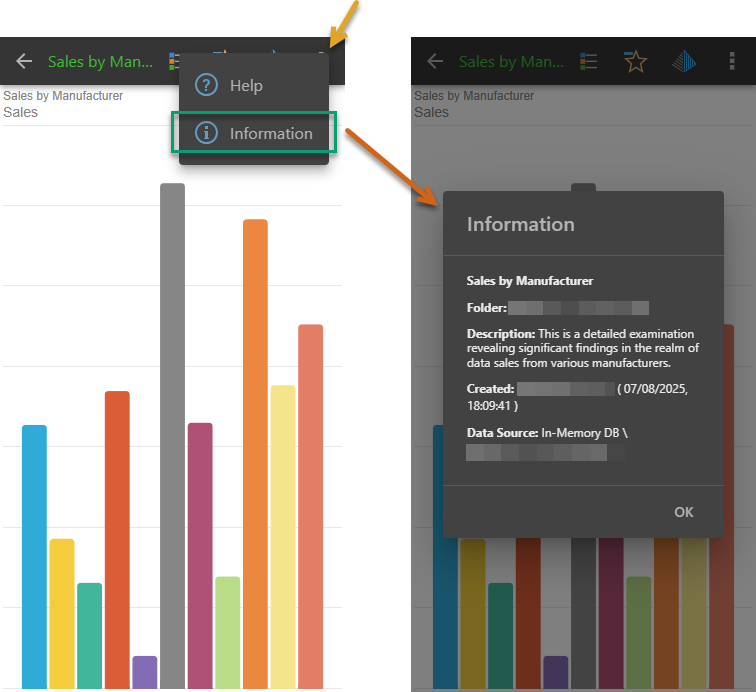
Task: Click the green 'Sales by Man...' title on left
Action: 100,62
